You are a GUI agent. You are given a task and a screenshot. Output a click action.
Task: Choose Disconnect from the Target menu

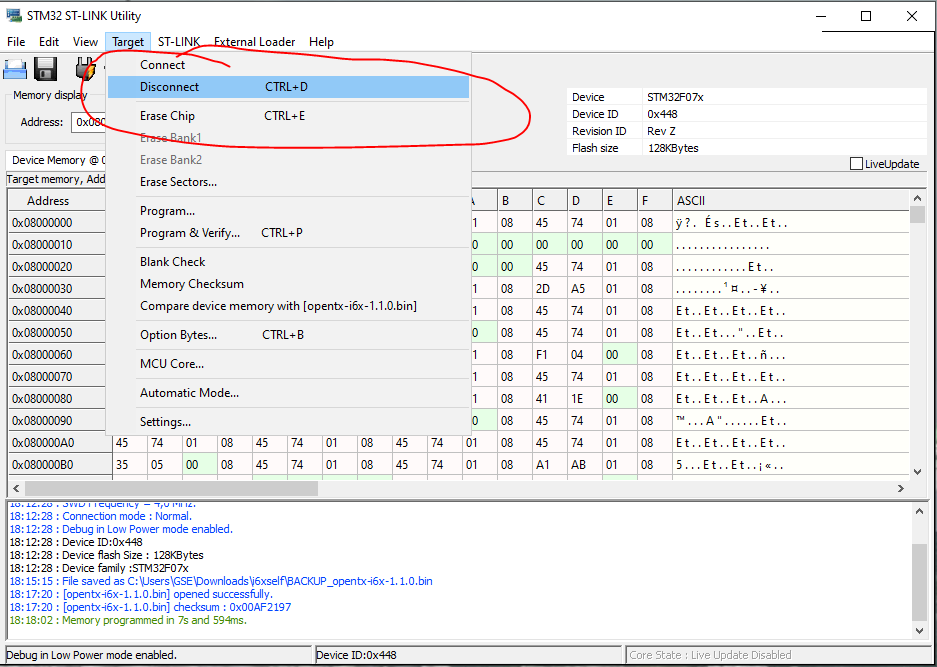coord(169,87)
